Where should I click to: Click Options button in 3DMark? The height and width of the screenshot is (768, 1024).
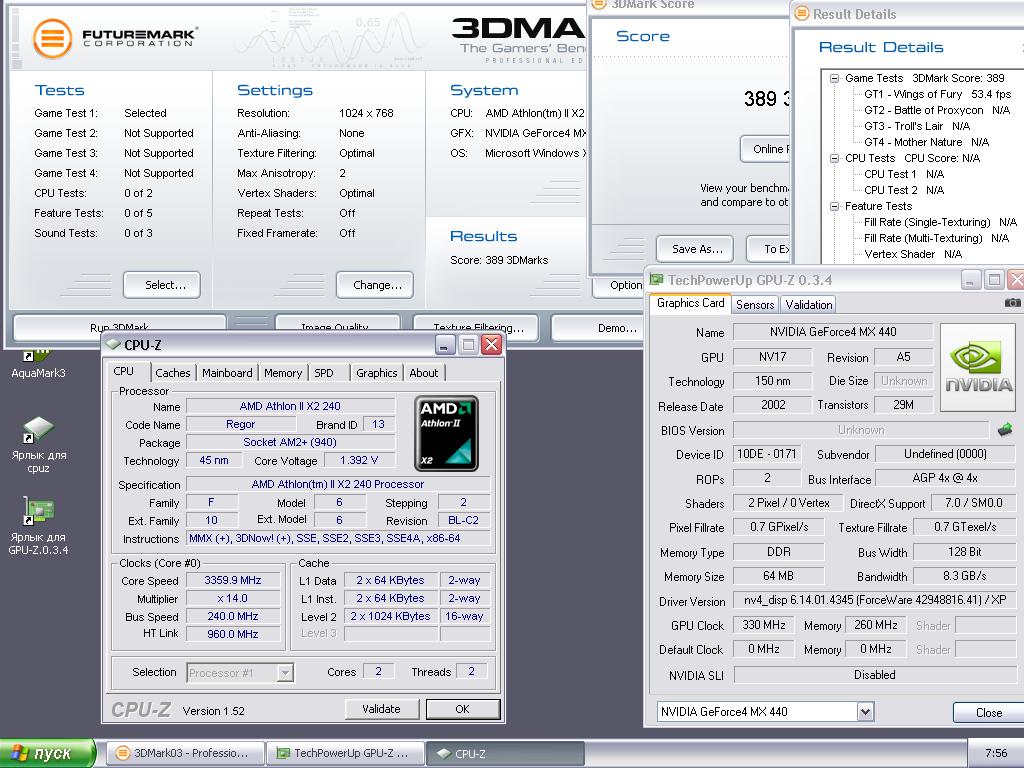pyautogui.click(x=618, y=285)
